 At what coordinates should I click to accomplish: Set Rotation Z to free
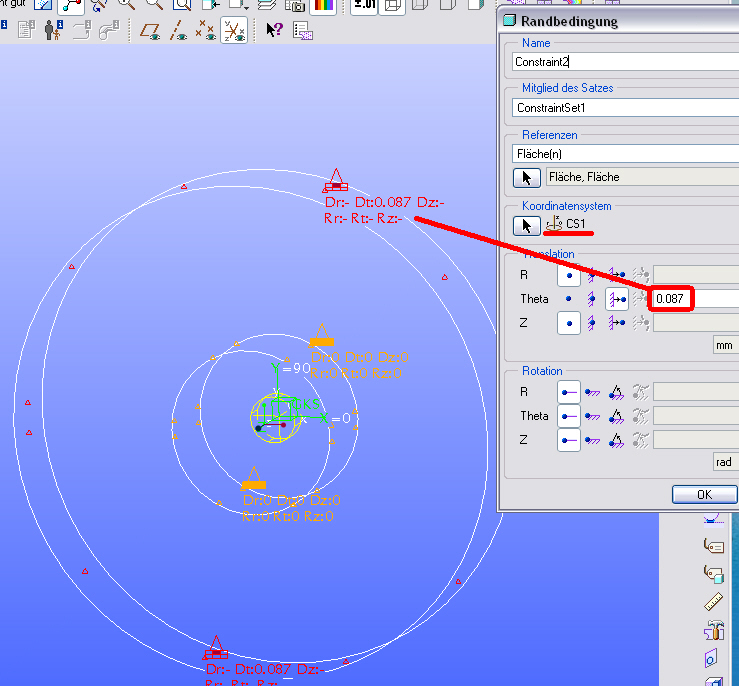coord(569,440)
